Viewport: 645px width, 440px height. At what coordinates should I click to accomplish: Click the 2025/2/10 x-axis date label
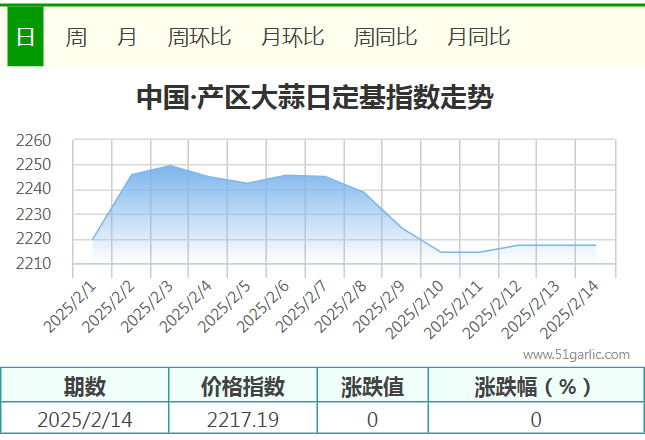click(x=415, y=310)
